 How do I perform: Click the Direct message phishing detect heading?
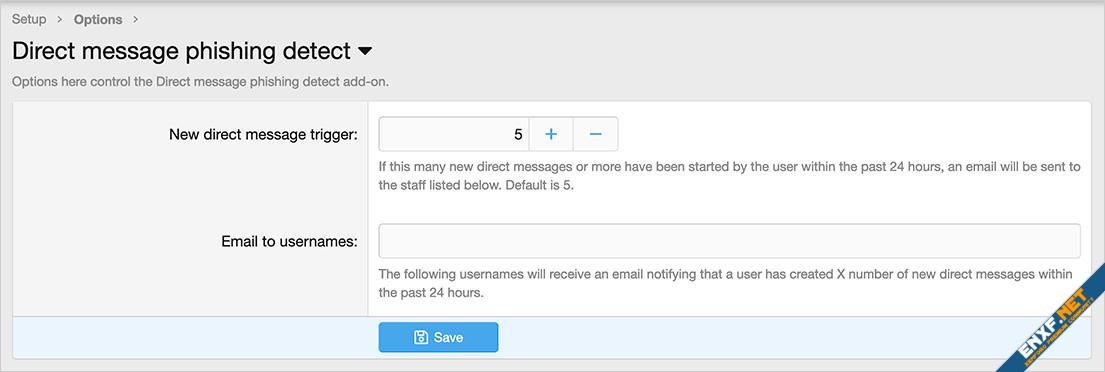pos(182,51)
